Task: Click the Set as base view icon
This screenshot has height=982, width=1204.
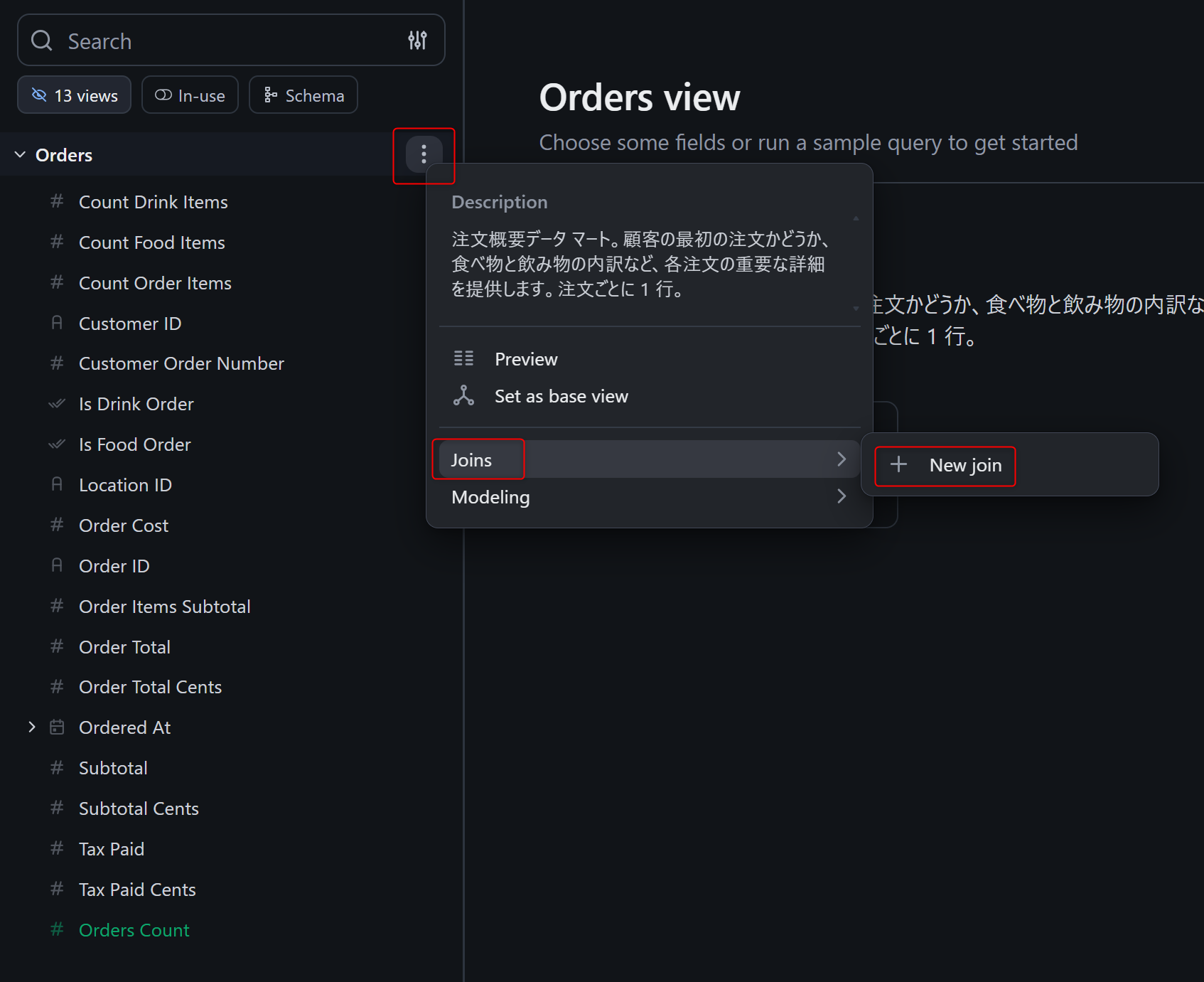Action: point(463,395)
